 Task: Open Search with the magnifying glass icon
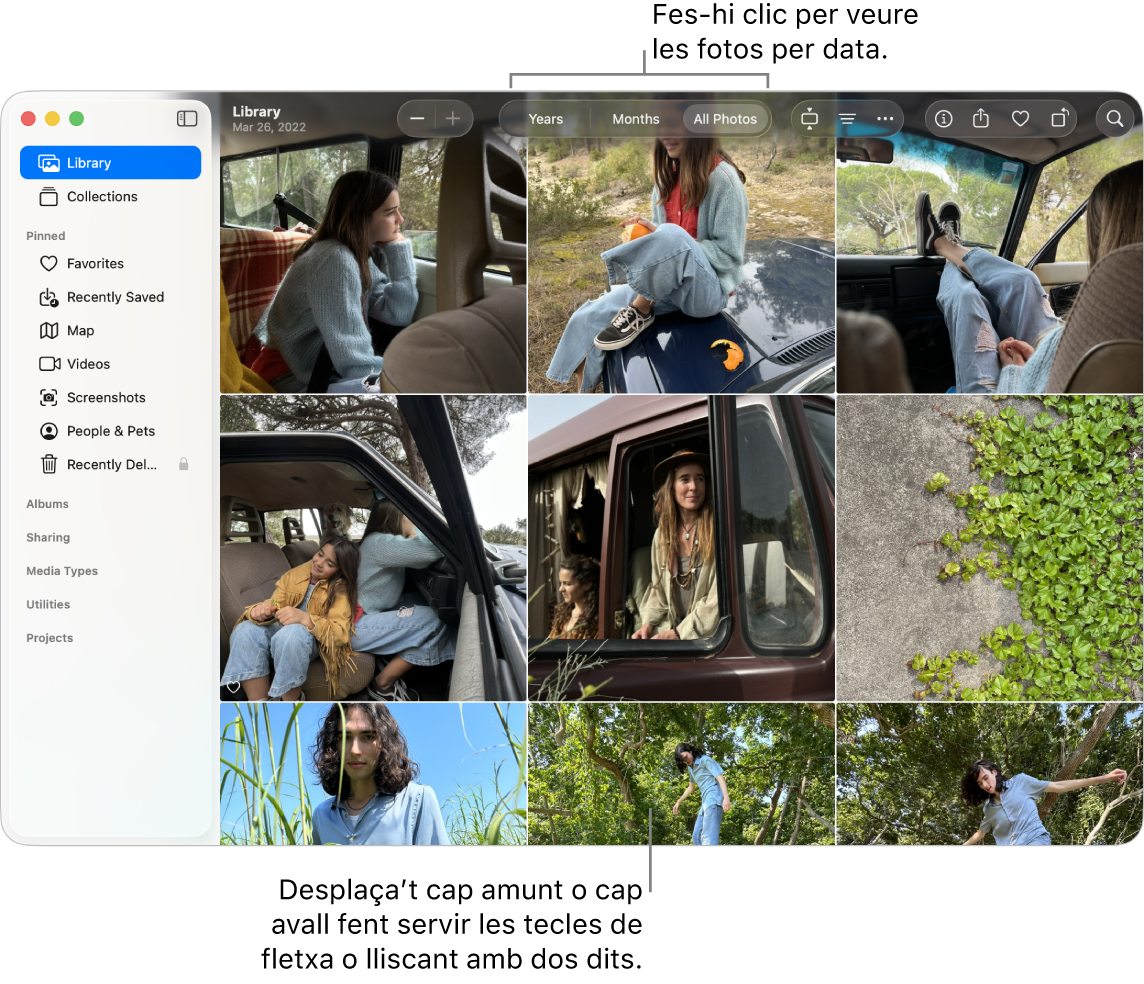pyautogui.click(x=1115, y=118)
